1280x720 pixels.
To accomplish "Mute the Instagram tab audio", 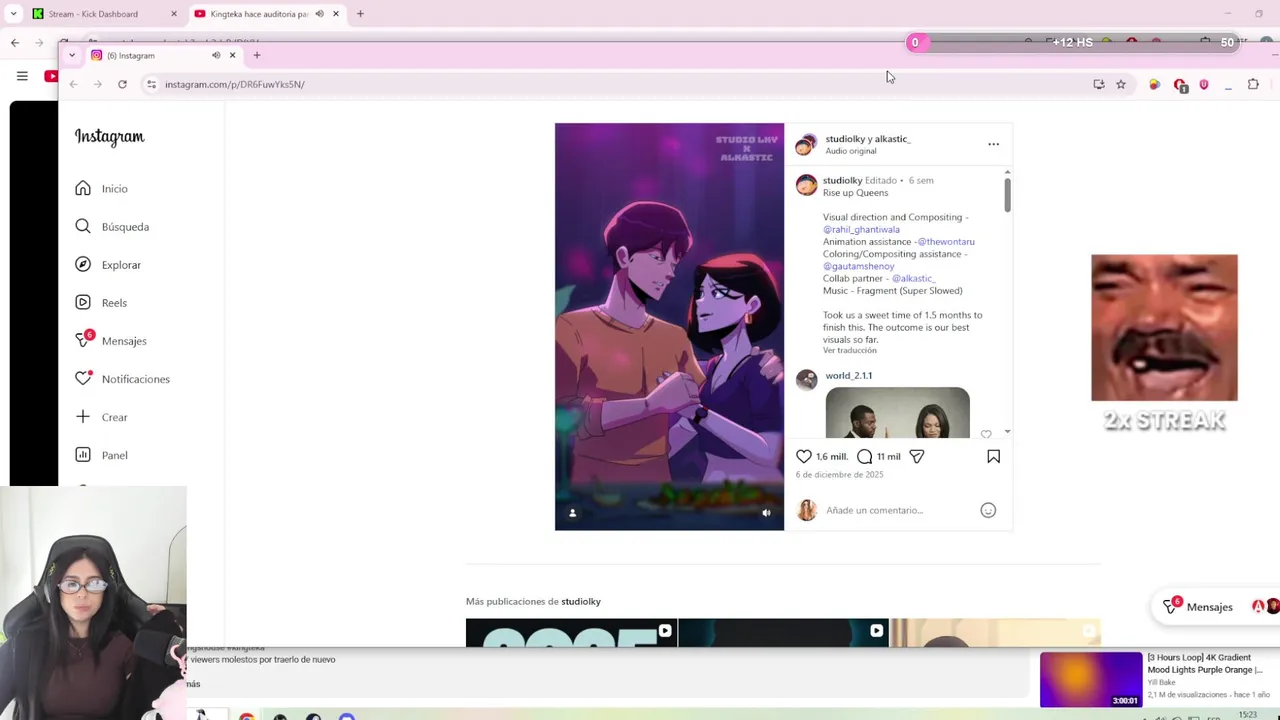I will 216,55.
